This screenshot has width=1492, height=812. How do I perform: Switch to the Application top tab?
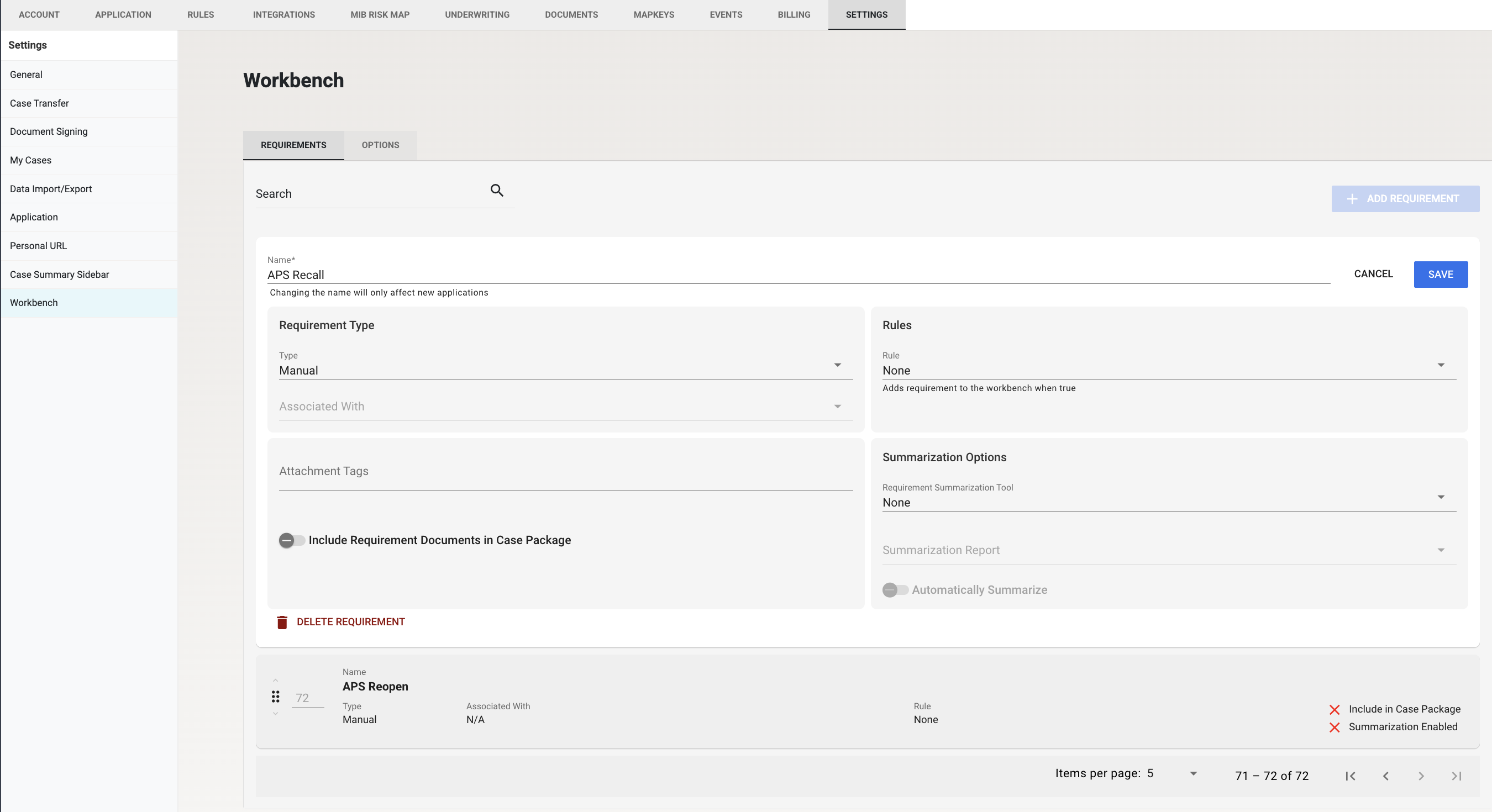point(123,14)
